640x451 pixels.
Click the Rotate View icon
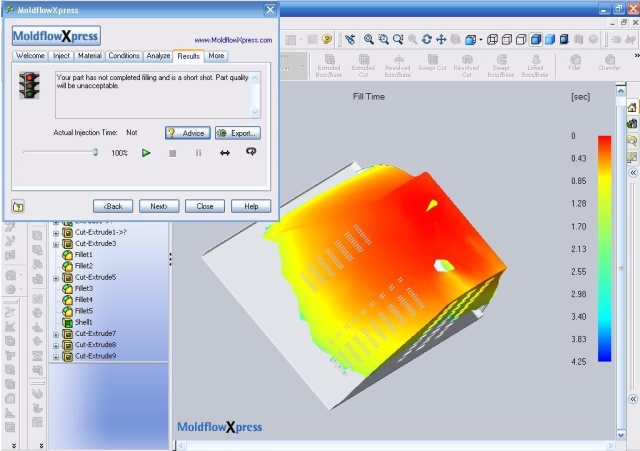tap(427, 39)
